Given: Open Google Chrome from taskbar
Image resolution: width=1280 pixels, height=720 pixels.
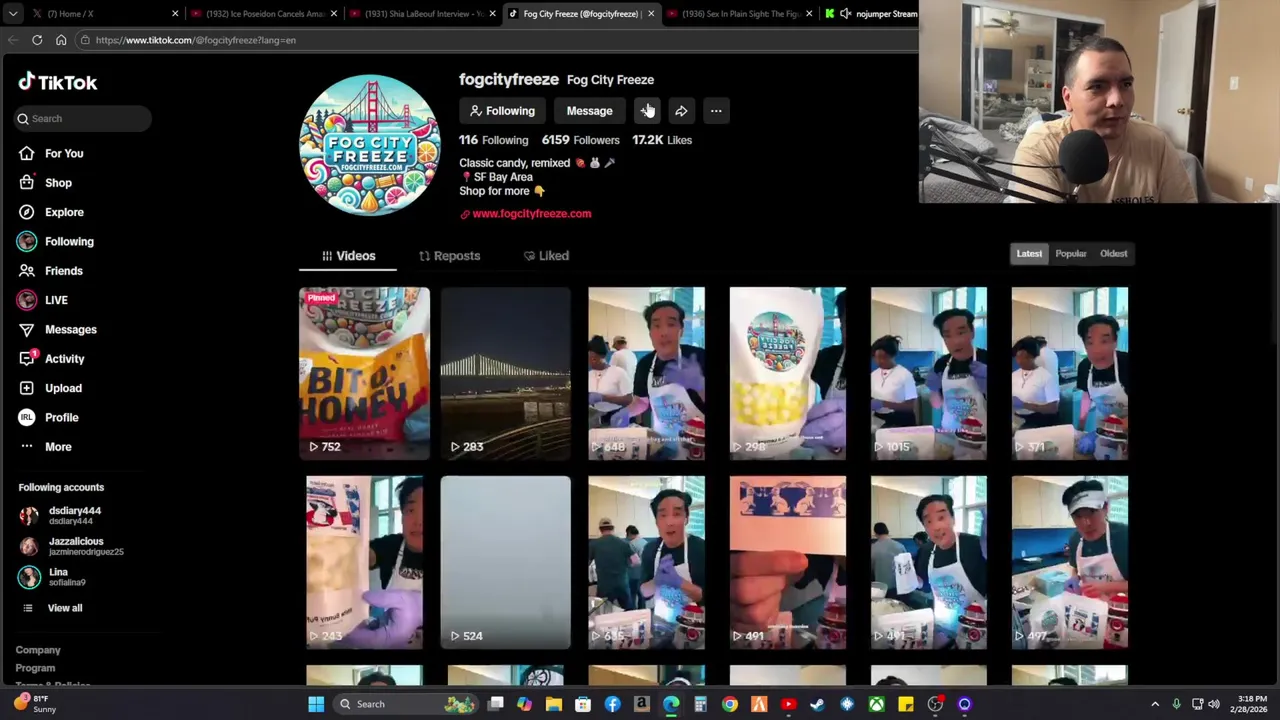Looking at the screenshot, I should [730, 704].
